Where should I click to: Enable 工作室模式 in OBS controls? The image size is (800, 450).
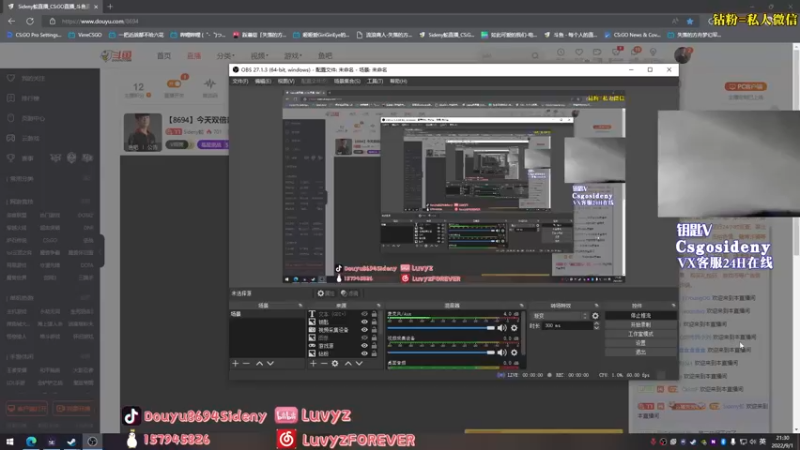pyautogui.click(x=641, y=334)
